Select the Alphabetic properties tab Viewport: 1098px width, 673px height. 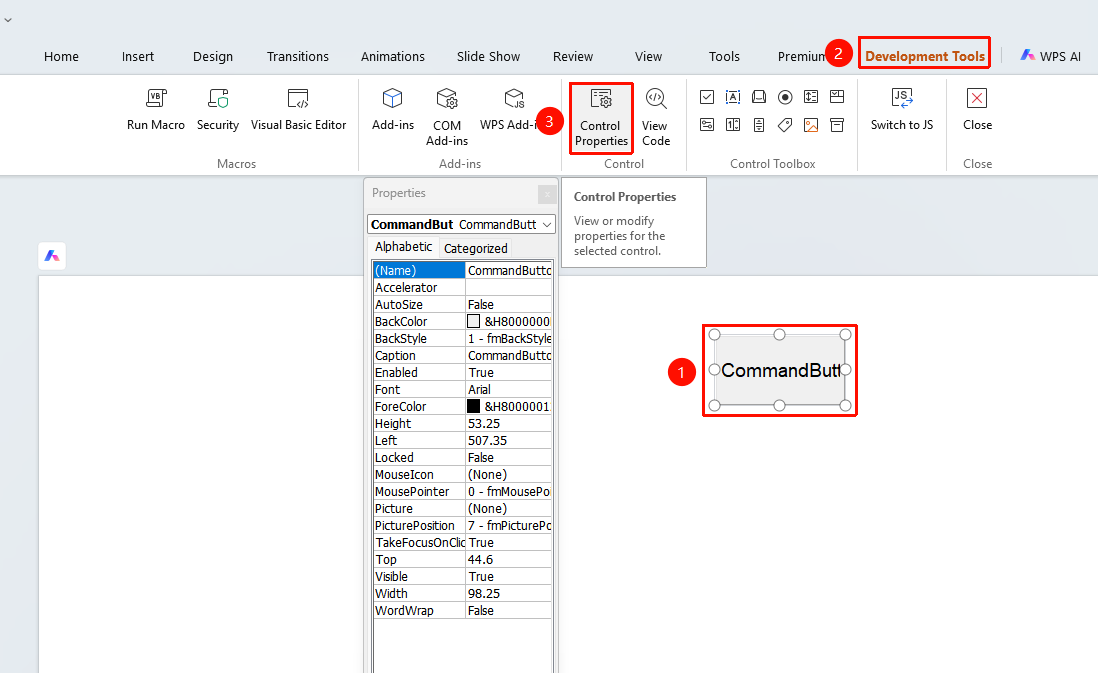point(403,247)
